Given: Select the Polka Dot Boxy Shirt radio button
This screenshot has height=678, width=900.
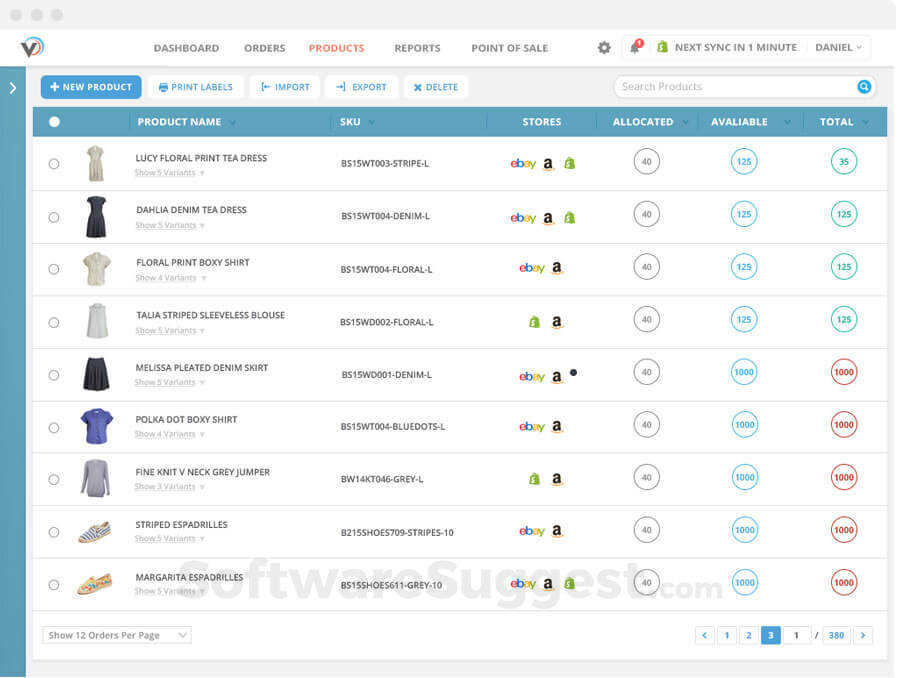Looking at the screenshot, I should 54,427.
